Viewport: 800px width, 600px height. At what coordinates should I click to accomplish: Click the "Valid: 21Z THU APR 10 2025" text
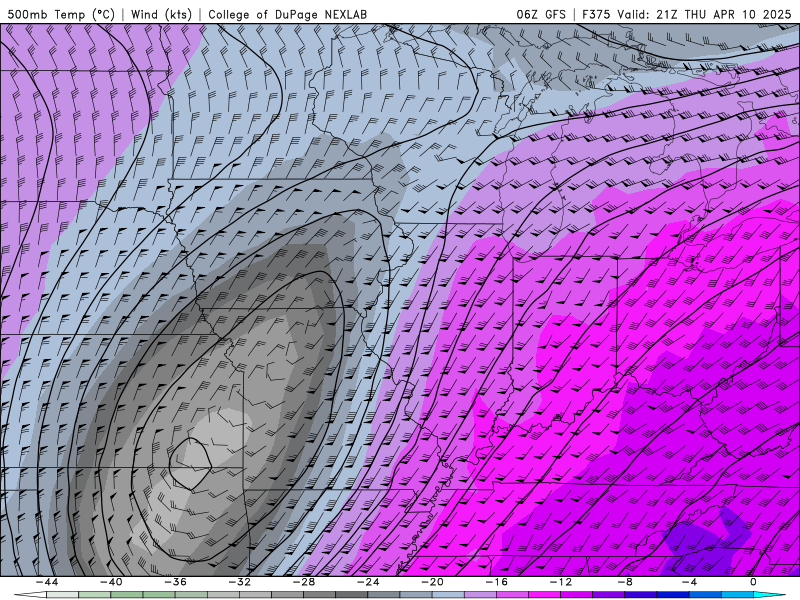pyautogui.click(x=704, y=14)
